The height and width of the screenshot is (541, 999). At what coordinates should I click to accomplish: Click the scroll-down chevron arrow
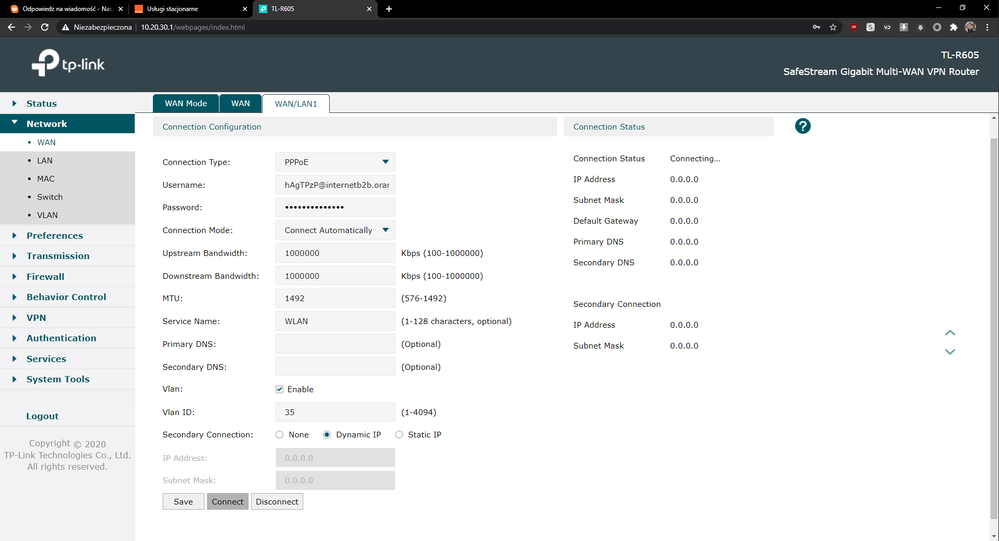tap(950, 351)
